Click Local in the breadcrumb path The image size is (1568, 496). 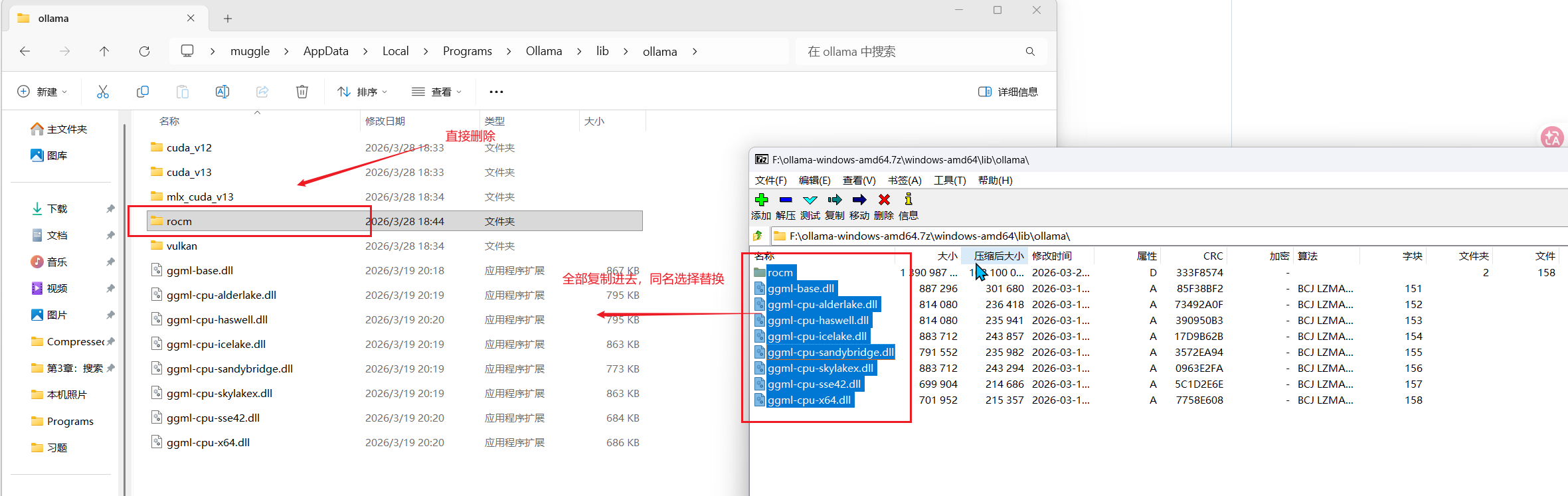click(395, 51)
